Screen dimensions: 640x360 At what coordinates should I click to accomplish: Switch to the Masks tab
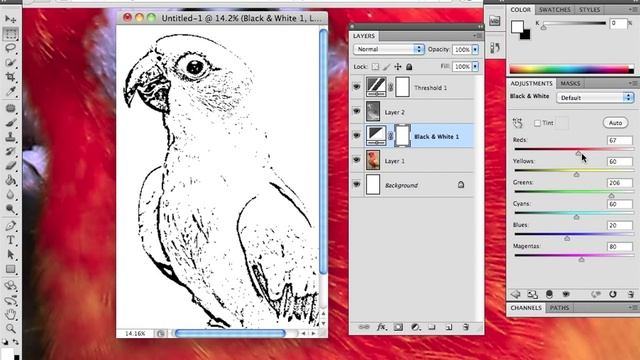pyautogui.click(x=570, y=83)
